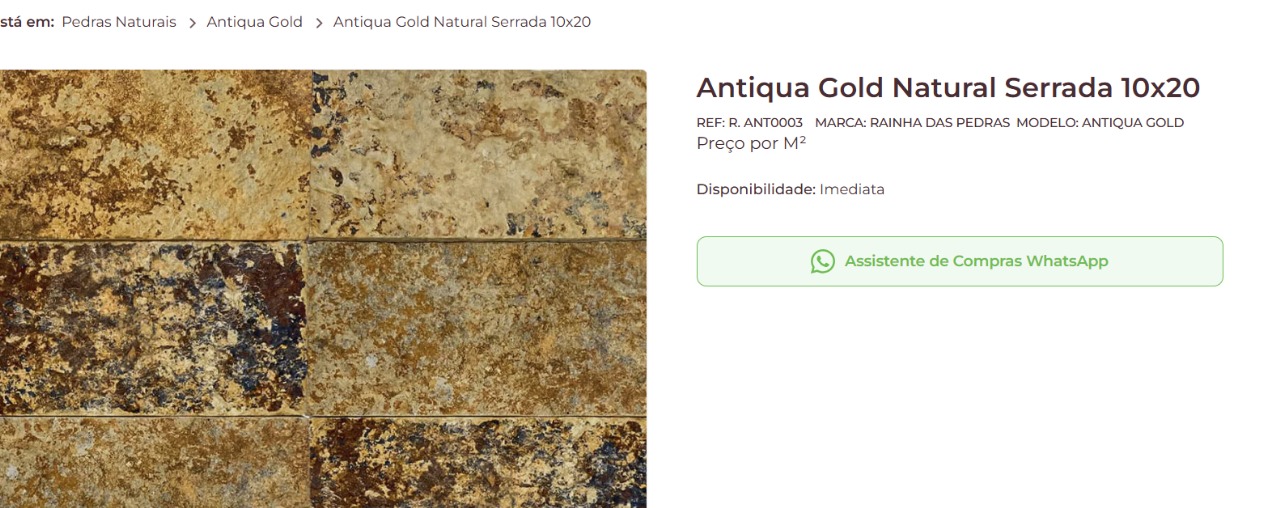Click the Preço por M² text
The height and width of the screenshot is (508, 1280).
click(x=751, y=144)
